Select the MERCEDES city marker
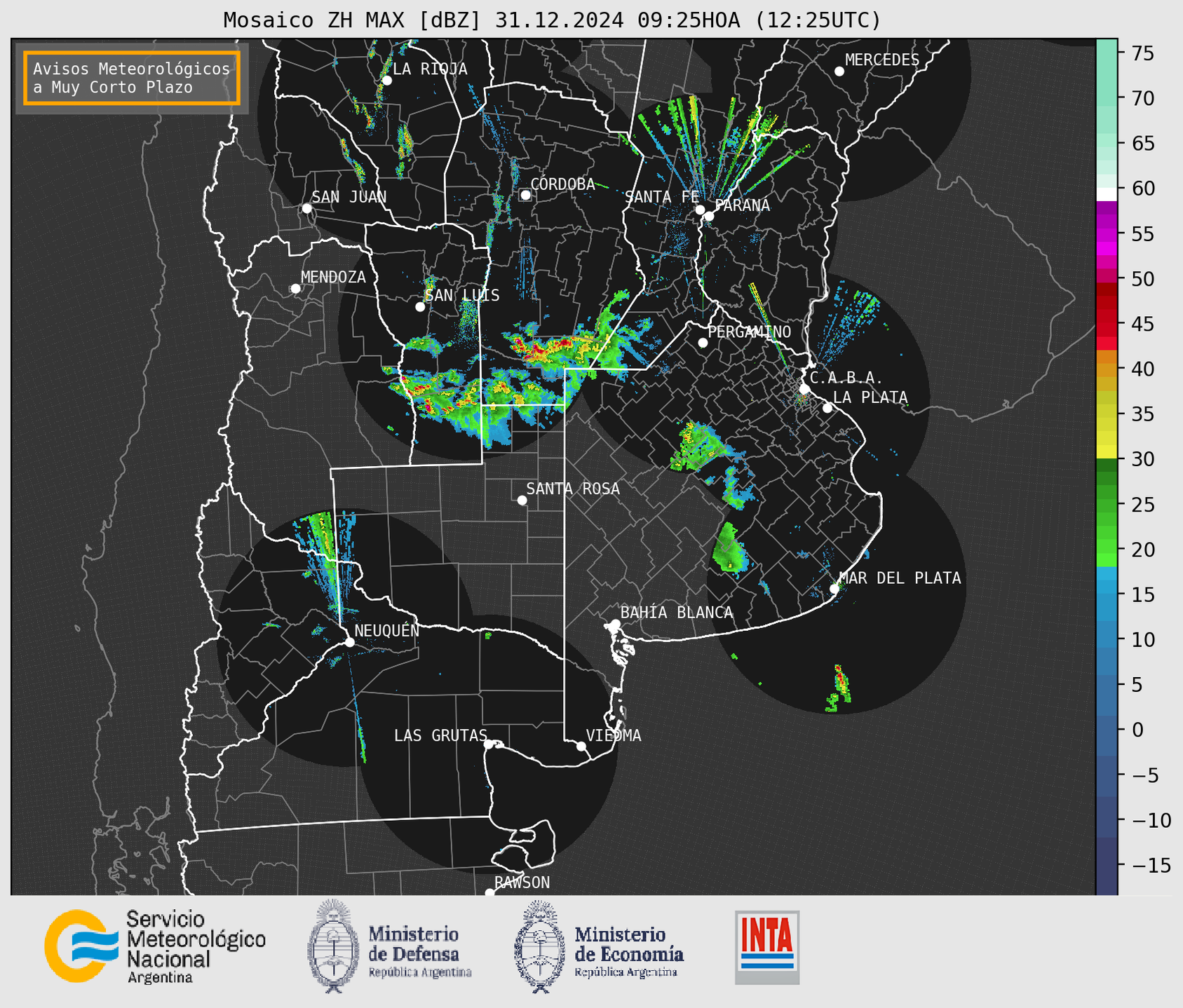The image size is (1183, 1008). click(839, 71)
